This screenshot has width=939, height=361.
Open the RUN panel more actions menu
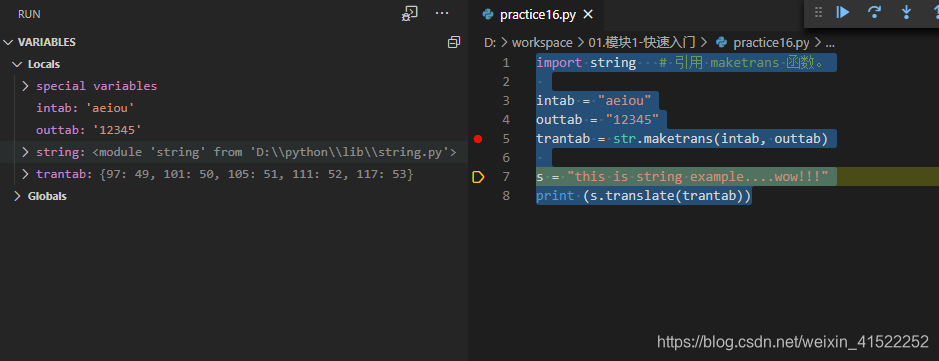coord(442,14)
